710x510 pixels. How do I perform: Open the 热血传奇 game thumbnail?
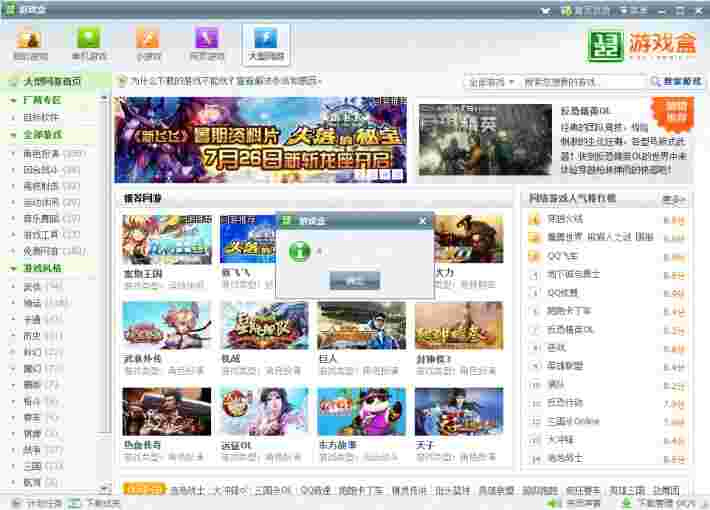[167, 411]
